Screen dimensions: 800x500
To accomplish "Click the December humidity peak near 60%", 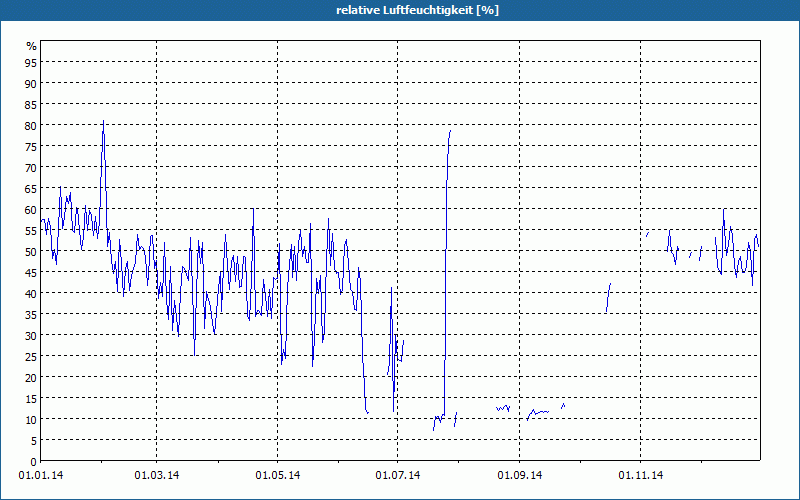I will 724,211.
